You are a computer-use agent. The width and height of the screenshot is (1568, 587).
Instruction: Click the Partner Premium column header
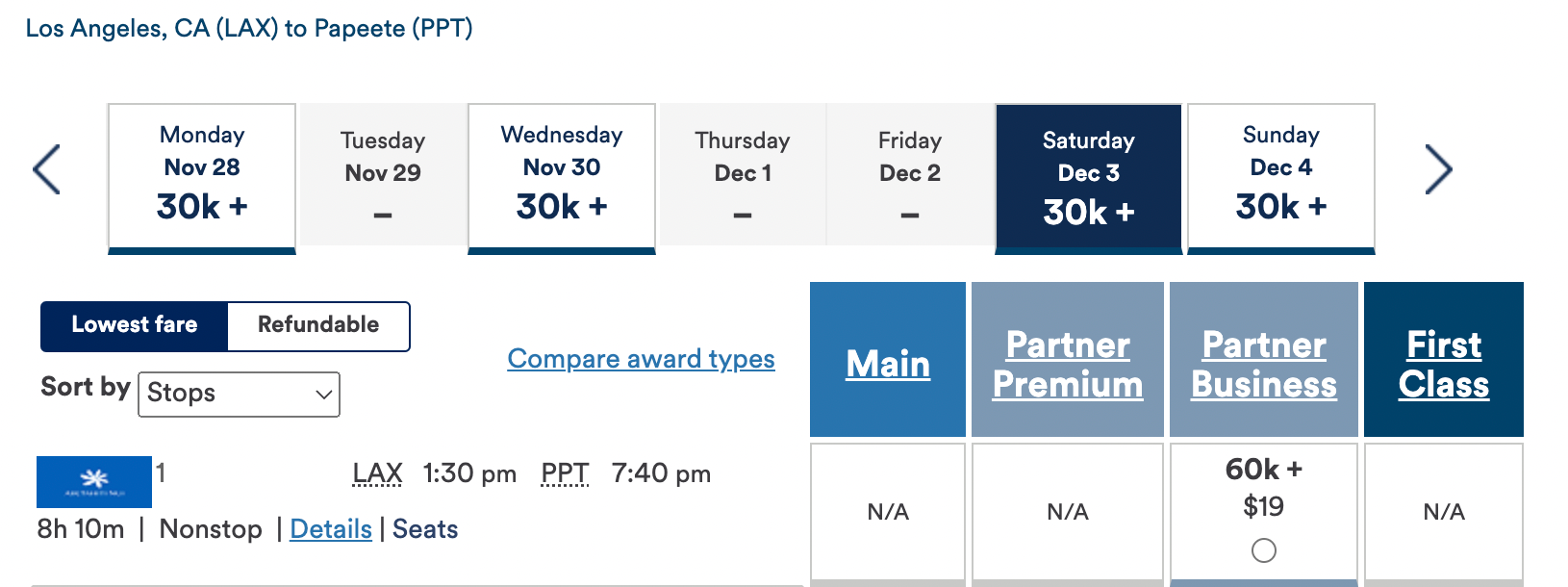(x=1068, y=364)
